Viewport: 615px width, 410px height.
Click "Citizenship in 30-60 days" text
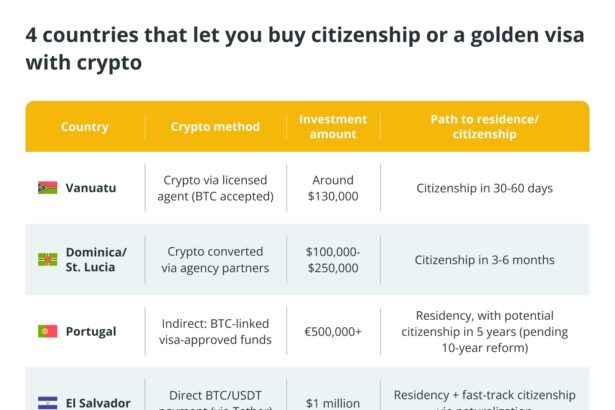[x=484, y=188]
